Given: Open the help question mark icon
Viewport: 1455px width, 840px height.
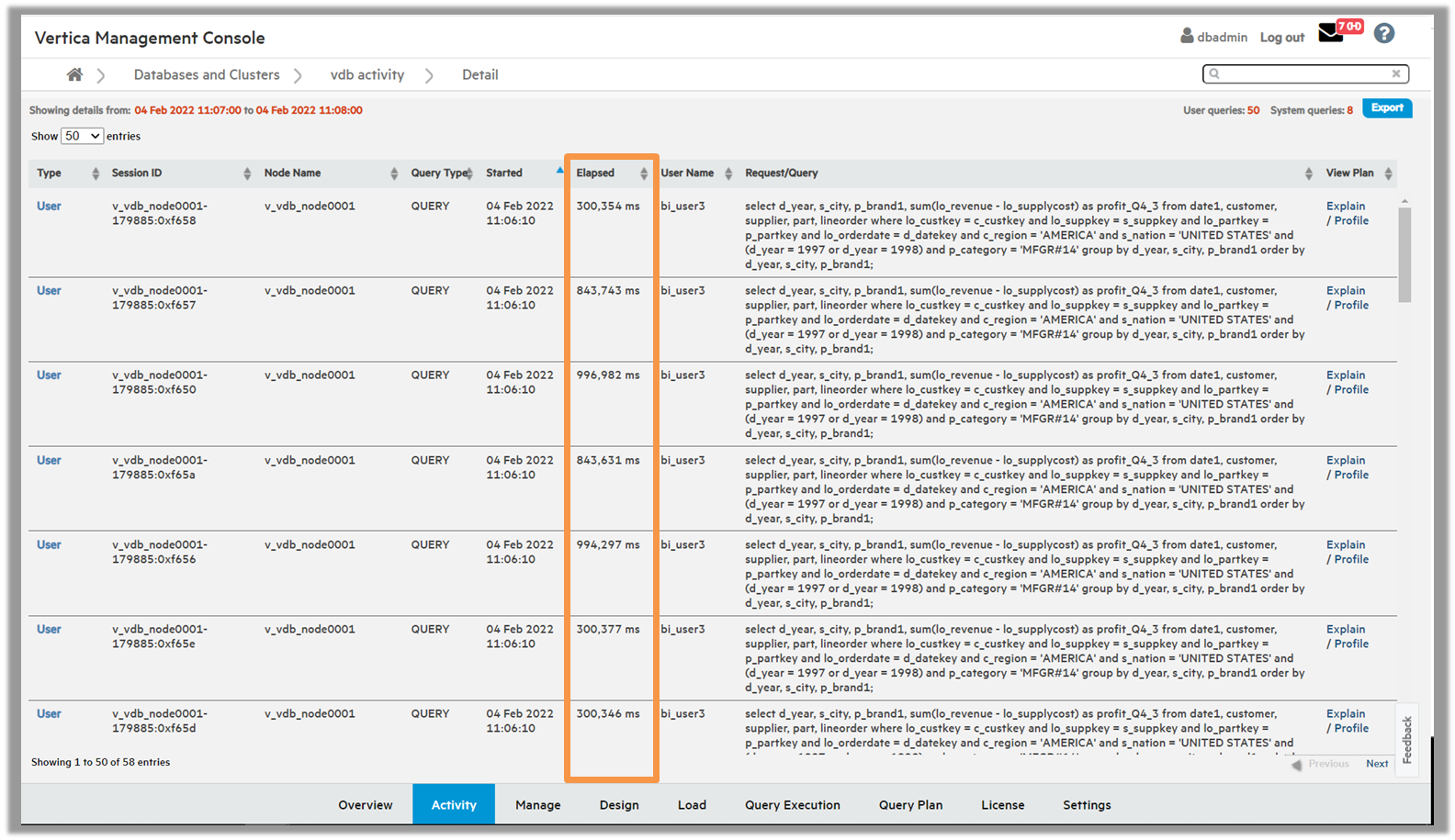Looking at the screenshot, I should (1383, 34).
